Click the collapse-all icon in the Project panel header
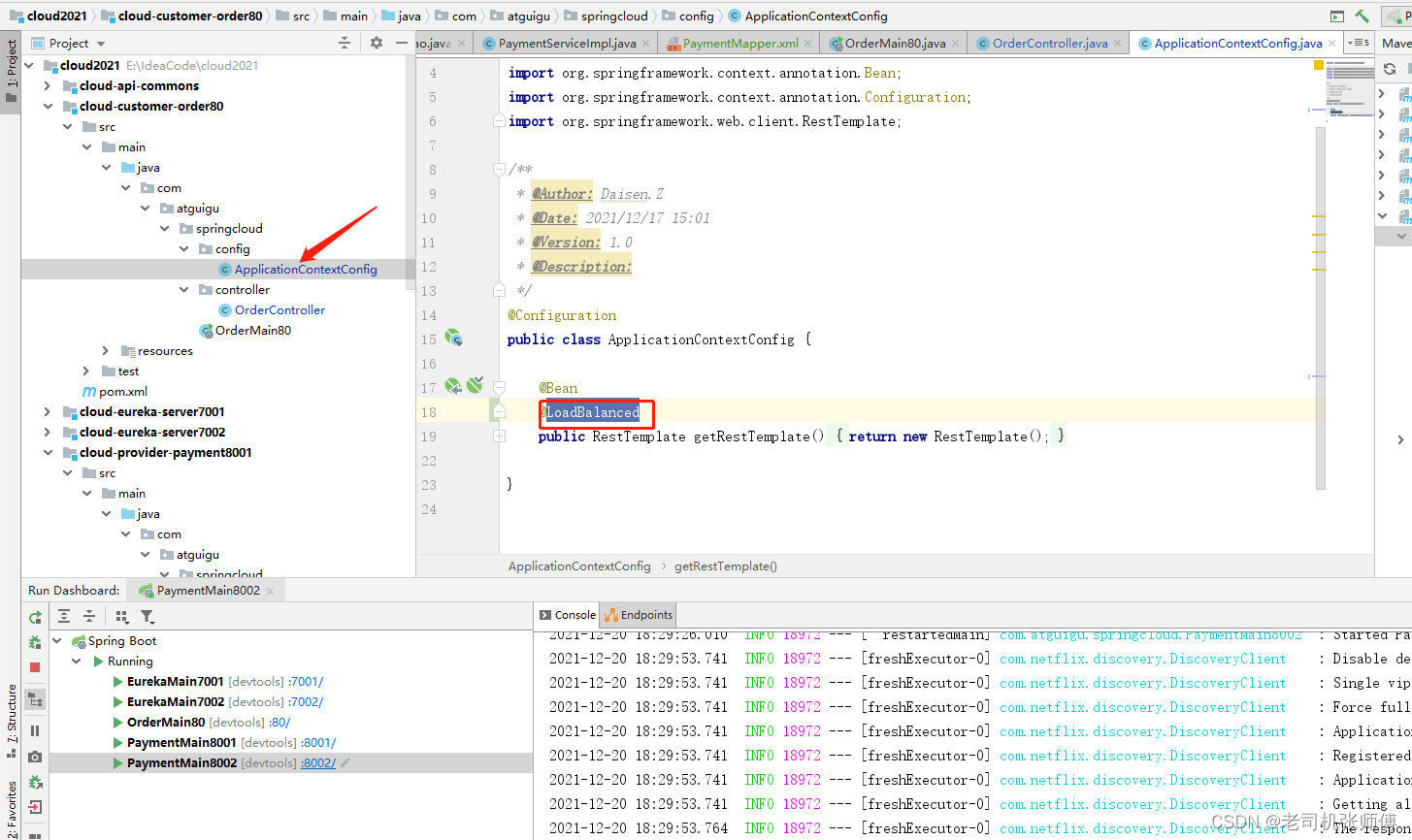The width and height of the screenshot is (1412, 840). 344,43
